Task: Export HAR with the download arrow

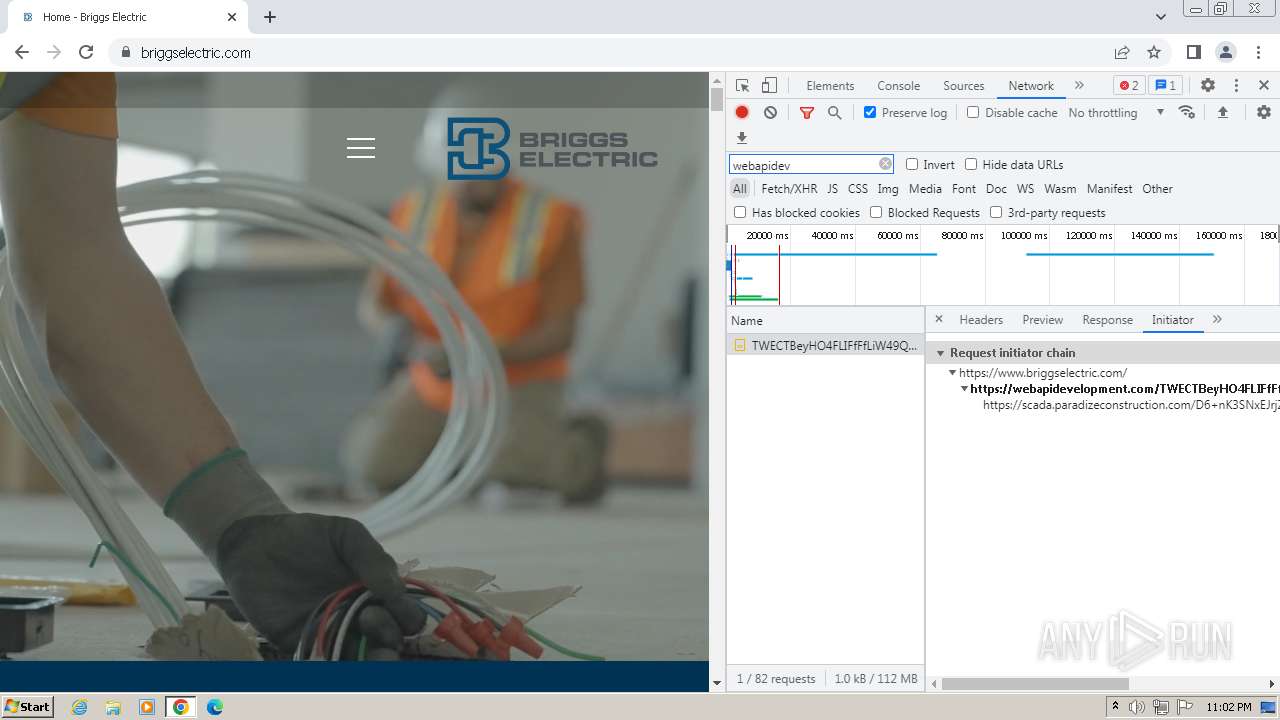Action: tap(742, 138)
